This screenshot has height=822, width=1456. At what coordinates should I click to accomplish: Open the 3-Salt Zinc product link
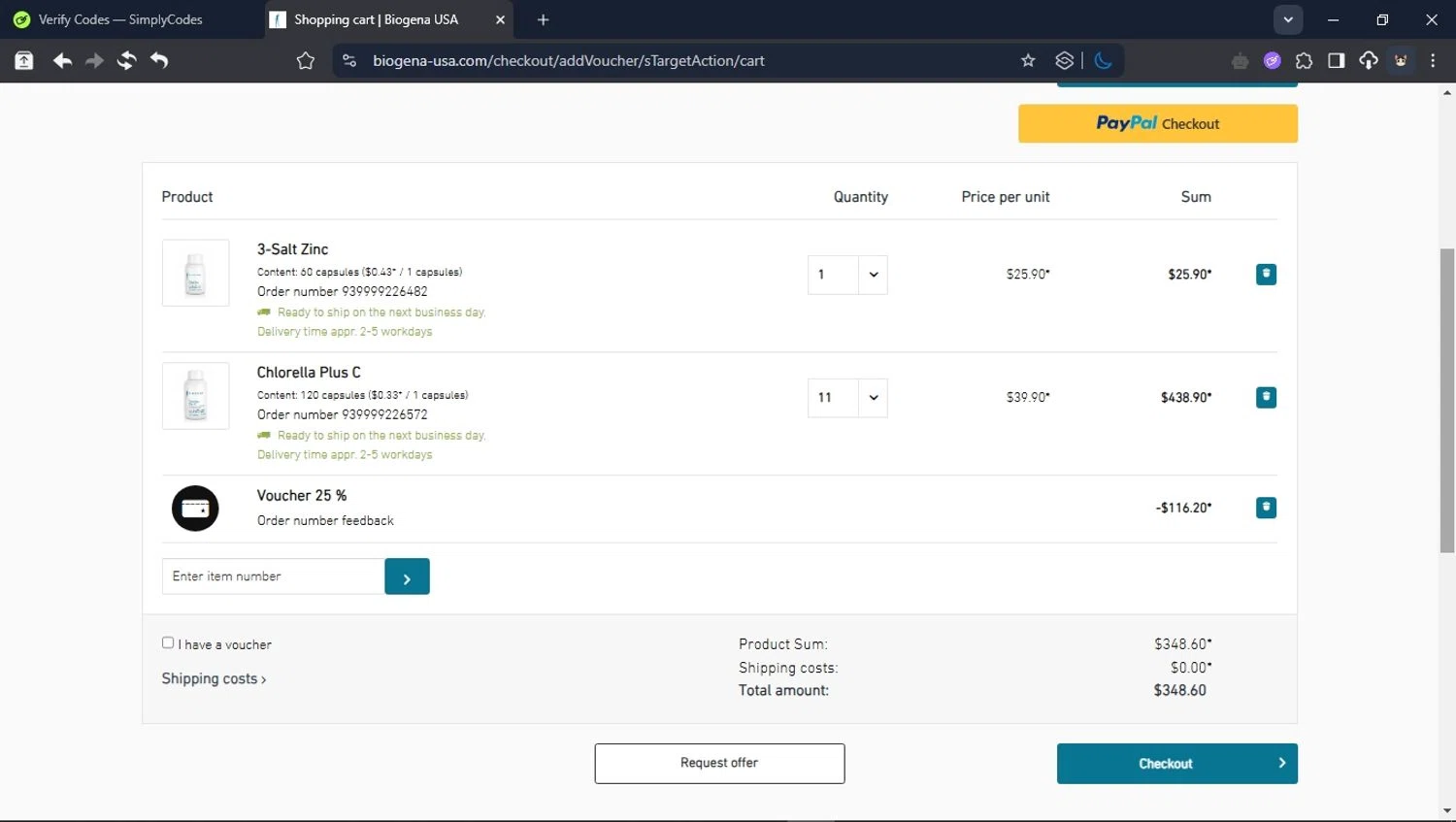pyautogui.click(x=292, y=249)
